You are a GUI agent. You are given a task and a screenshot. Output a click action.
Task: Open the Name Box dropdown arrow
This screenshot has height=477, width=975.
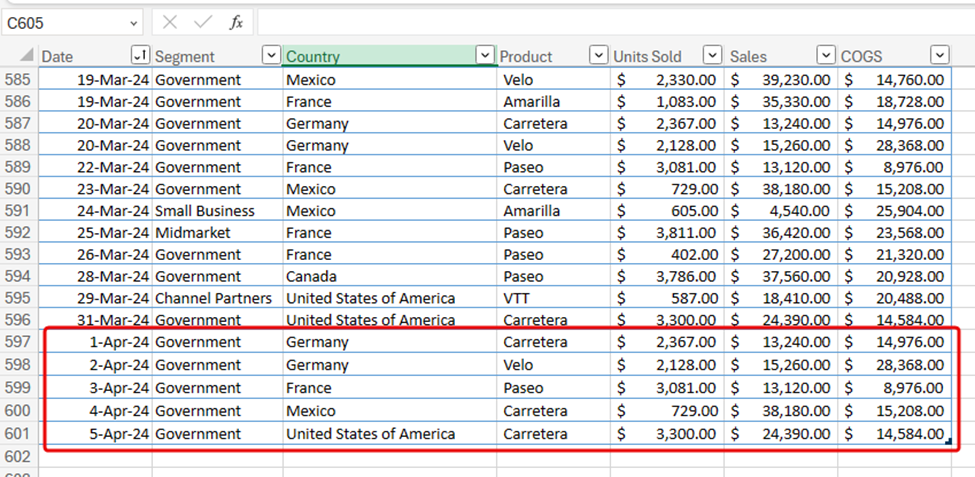134,23
